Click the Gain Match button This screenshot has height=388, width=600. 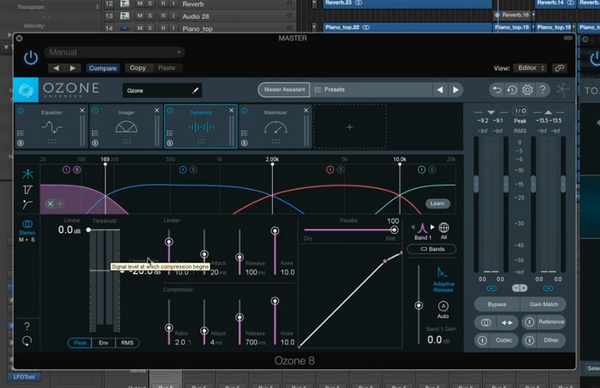[543, 304]
